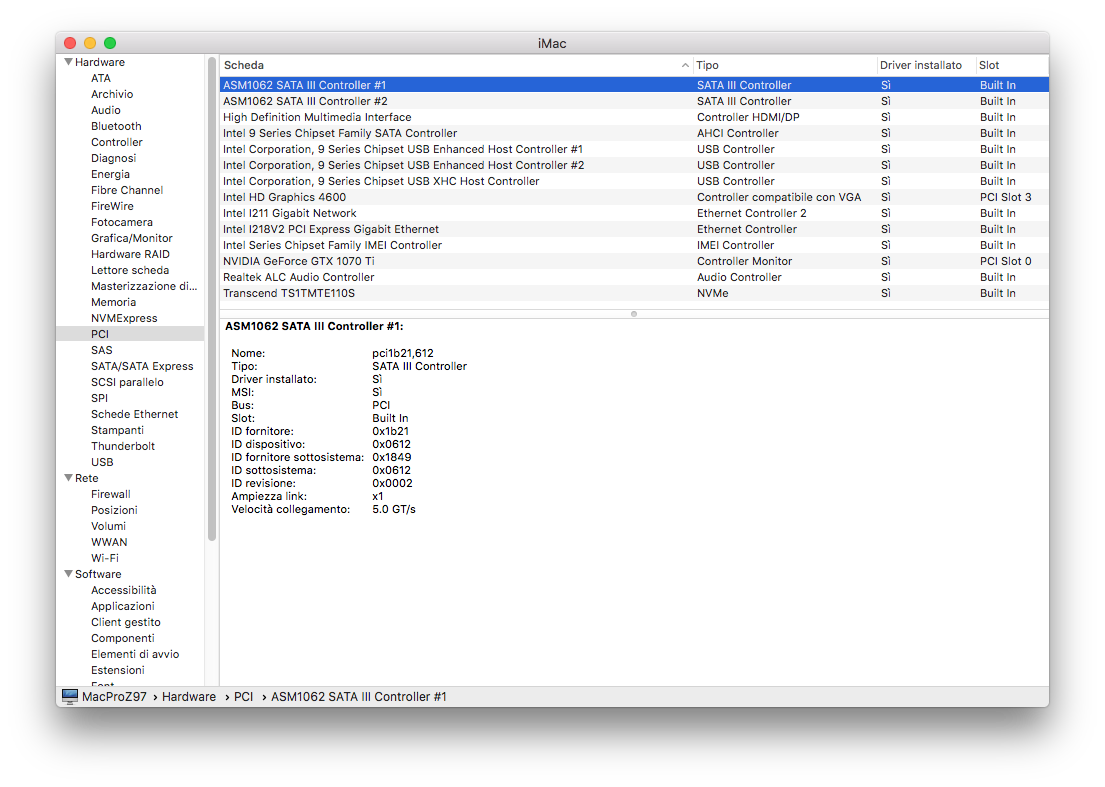Select Thunderbolt in the sidebar
The height and width of the screenshot is (787, 1105).
click(123, 446)
